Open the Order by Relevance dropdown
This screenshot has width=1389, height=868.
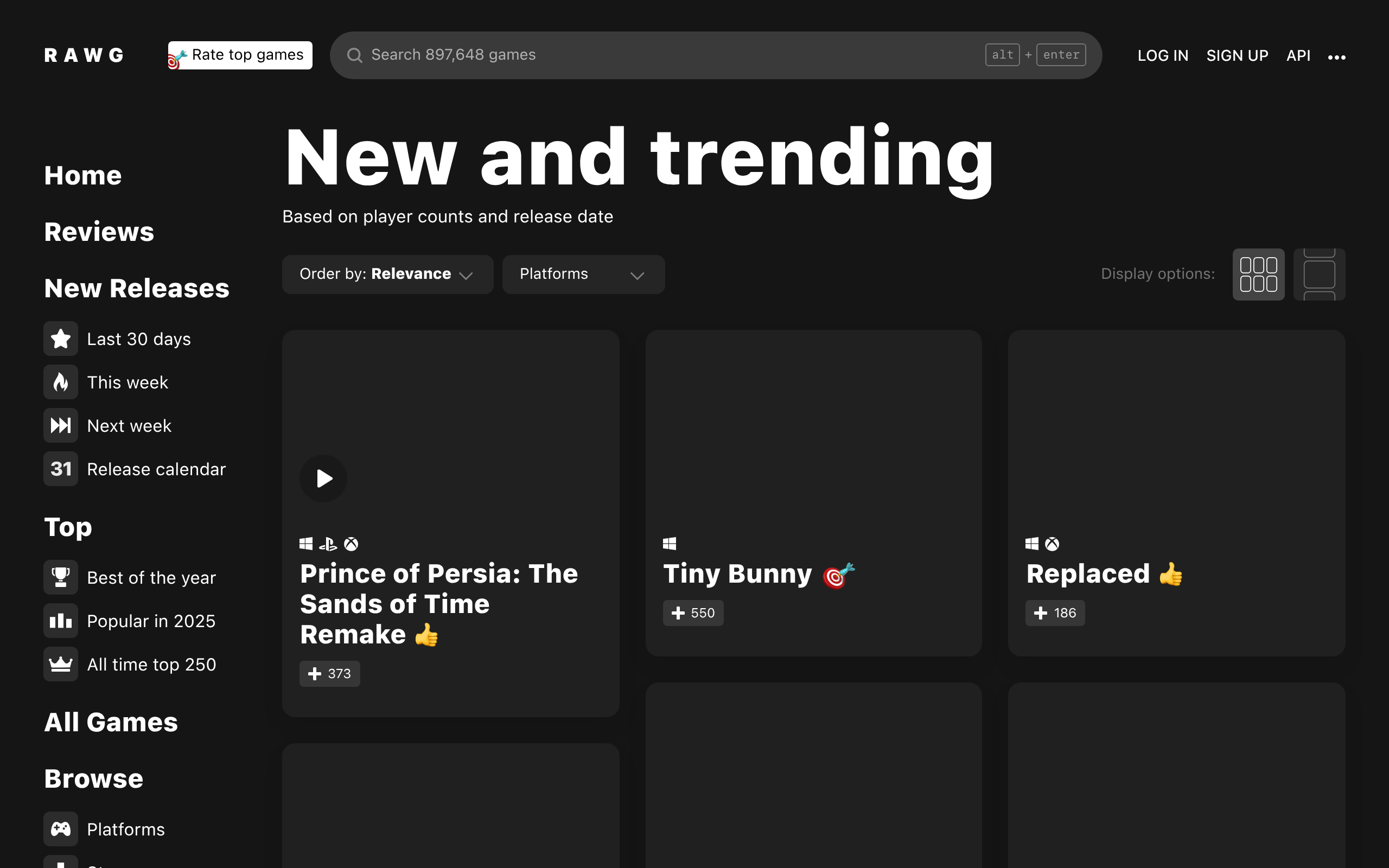point(387,275)
